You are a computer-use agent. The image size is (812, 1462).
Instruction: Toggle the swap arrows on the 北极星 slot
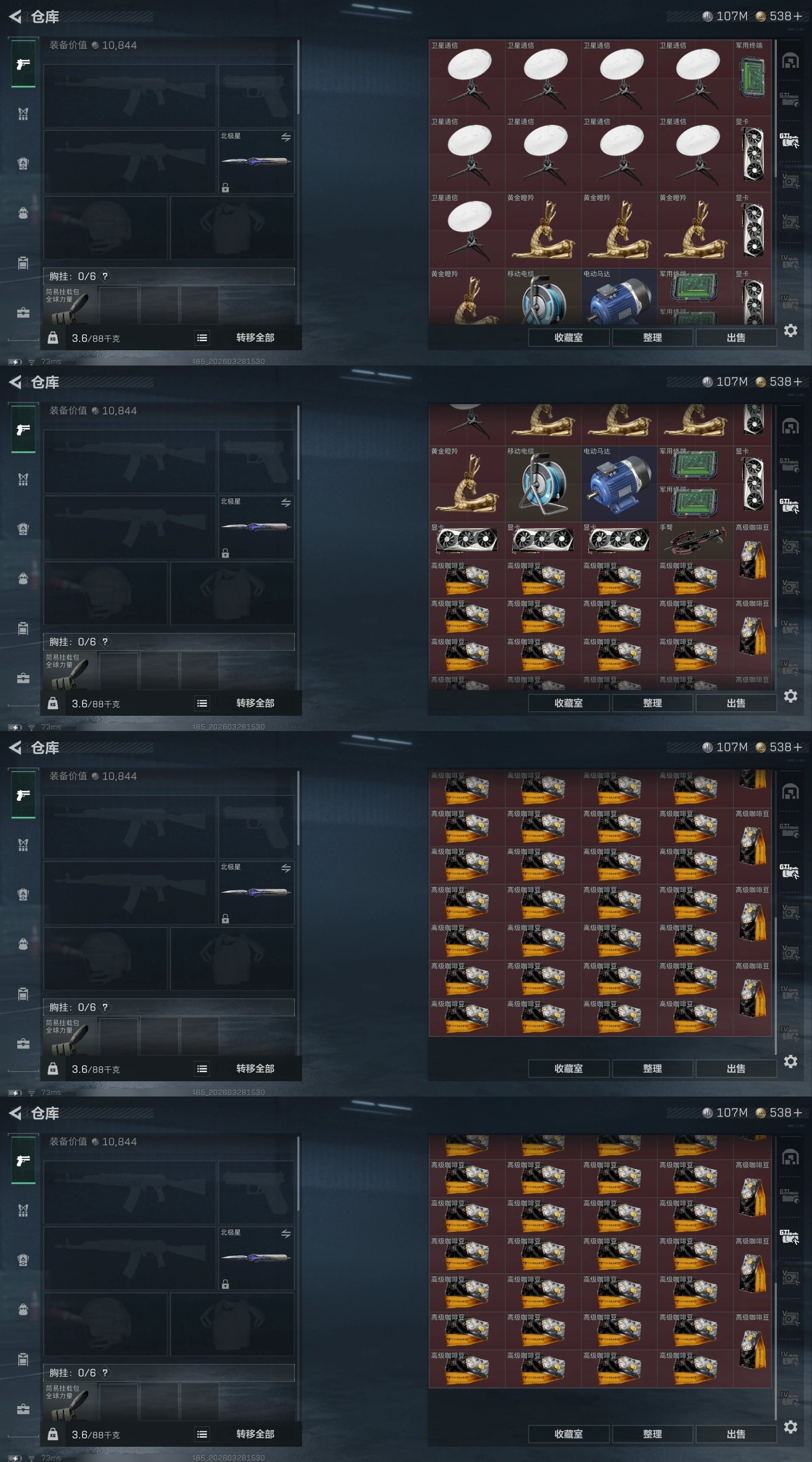(x=286, y=138)
